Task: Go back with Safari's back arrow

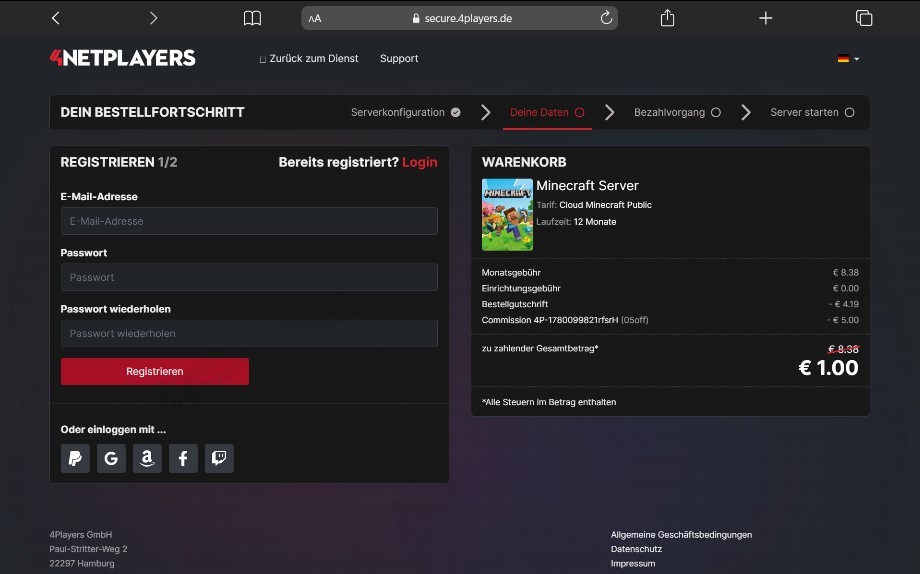Action: coord(56,18)
